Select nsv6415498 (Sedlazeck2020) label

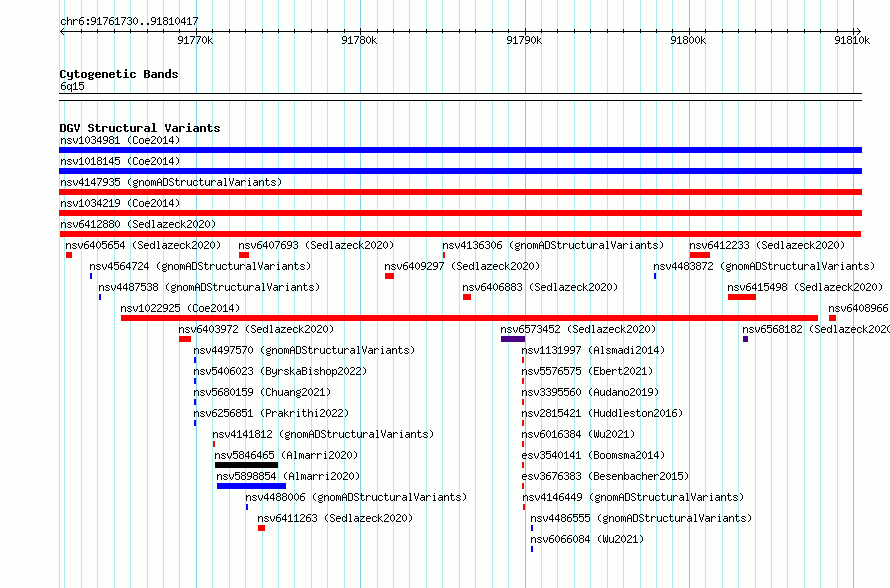coord(805,287)
